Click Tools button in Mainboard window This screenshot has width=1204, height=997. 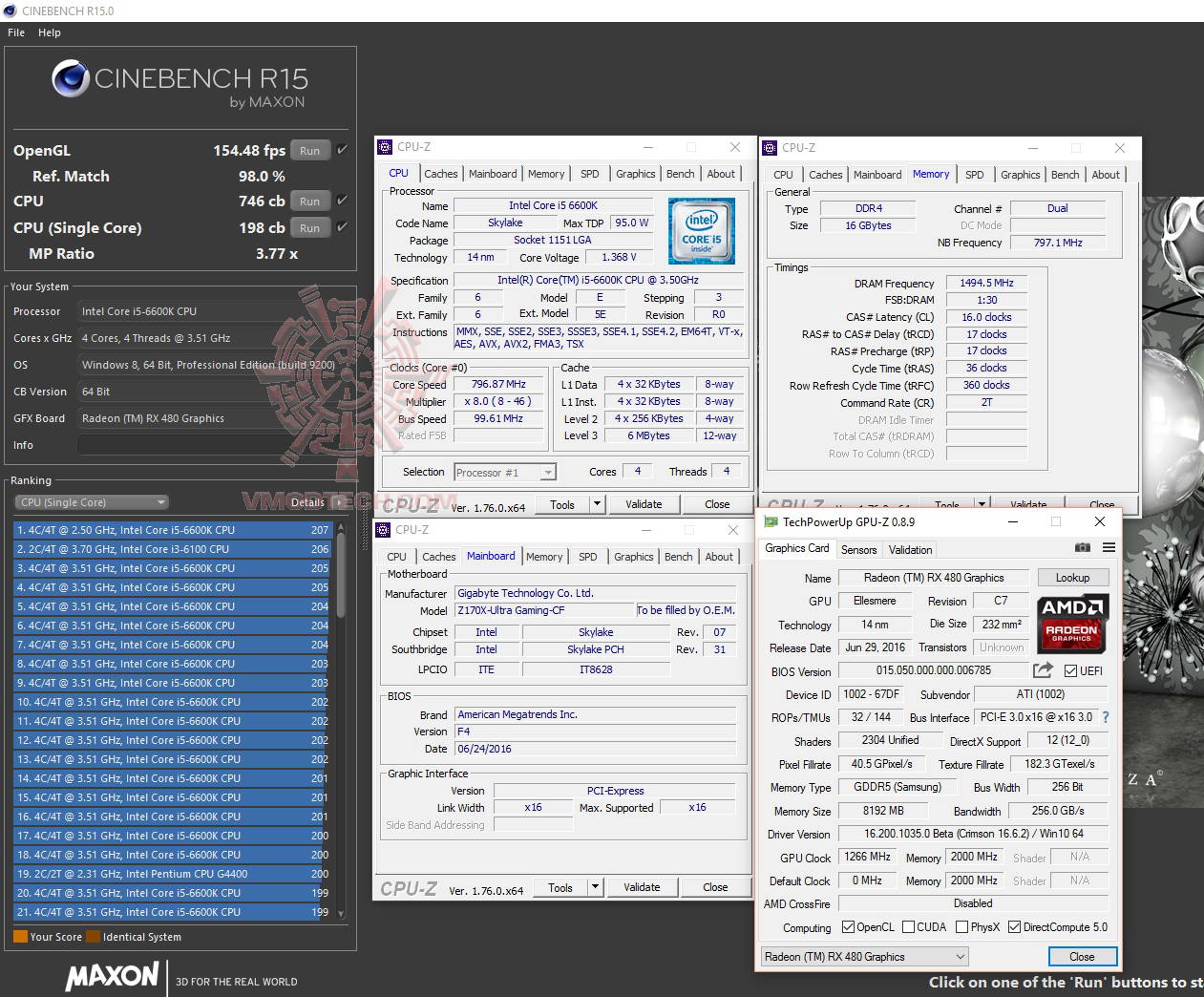coord(560,887)
